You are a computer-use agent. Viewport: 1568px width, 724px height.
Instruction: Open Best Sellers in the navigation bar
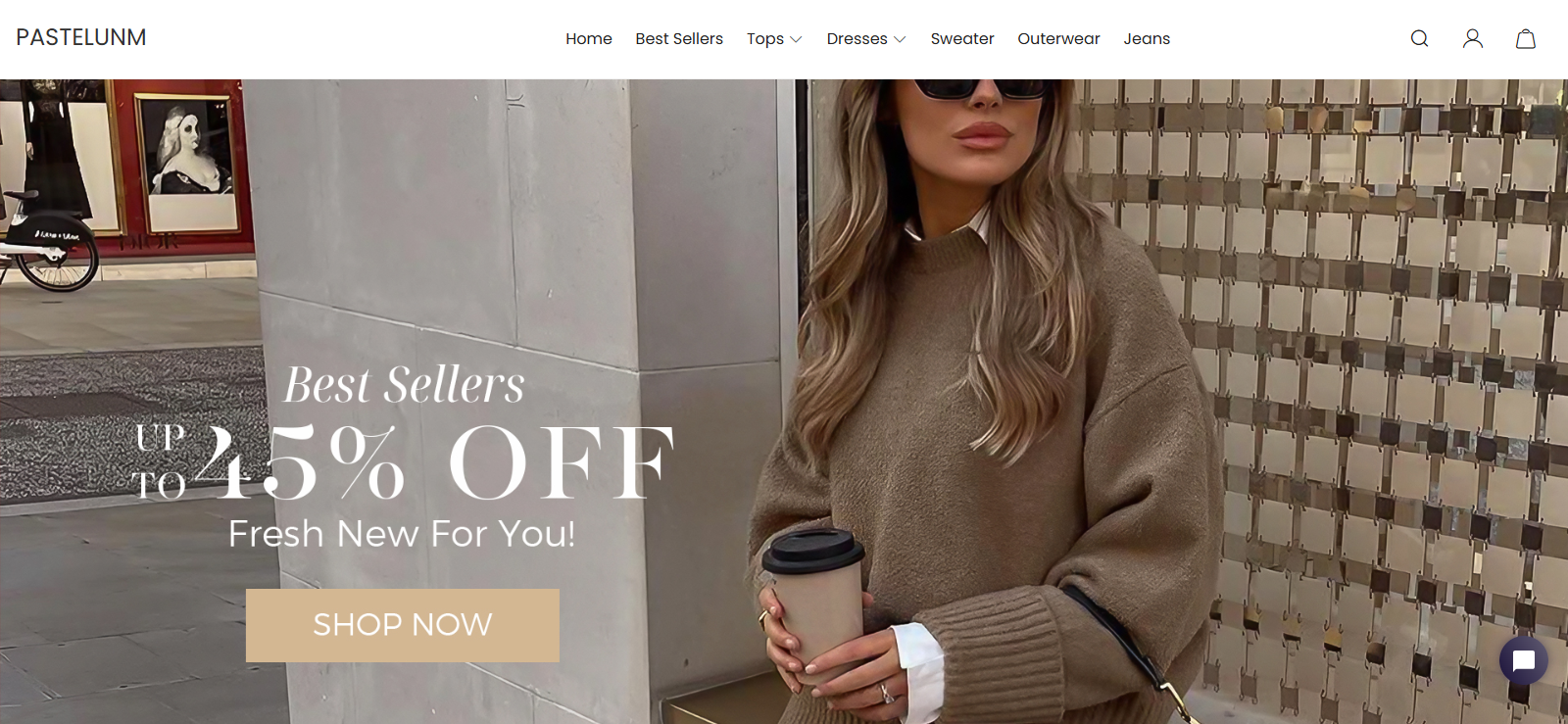click(x=679, y=38)
